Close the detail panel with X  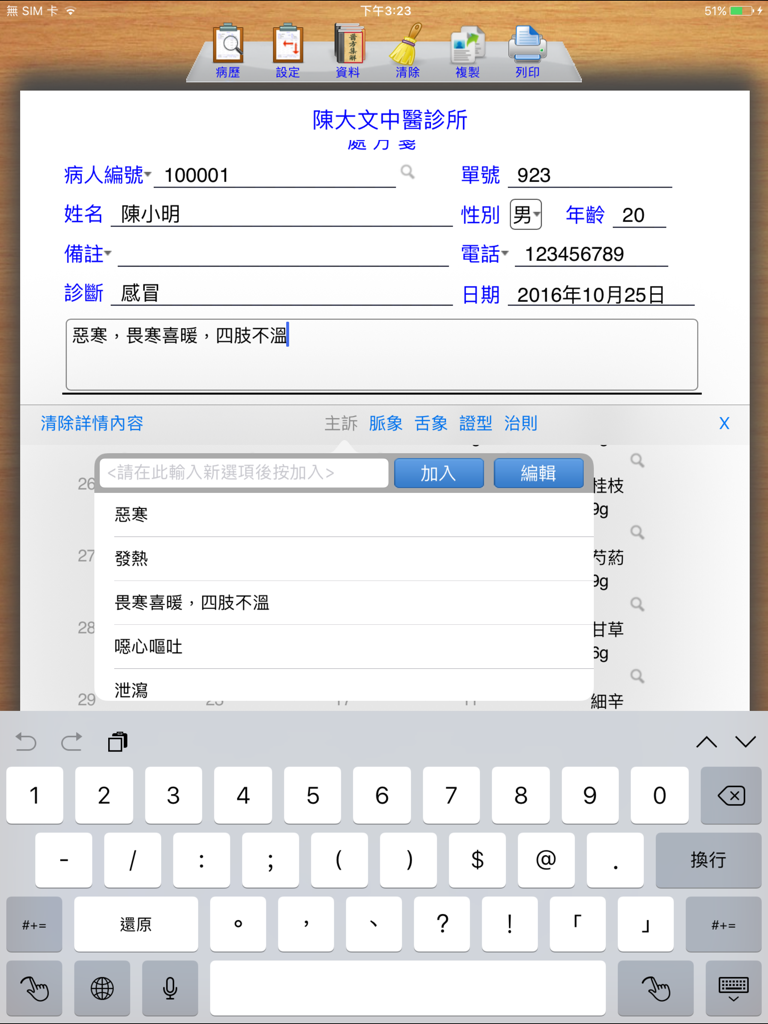click(724, 423)
